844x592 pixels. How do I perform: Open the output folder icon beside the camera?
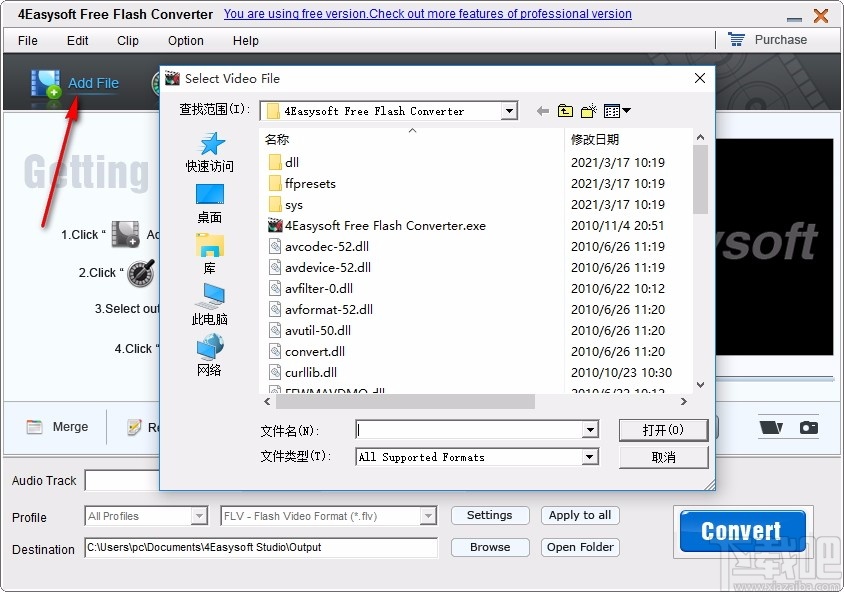click(x=770, y=426)
